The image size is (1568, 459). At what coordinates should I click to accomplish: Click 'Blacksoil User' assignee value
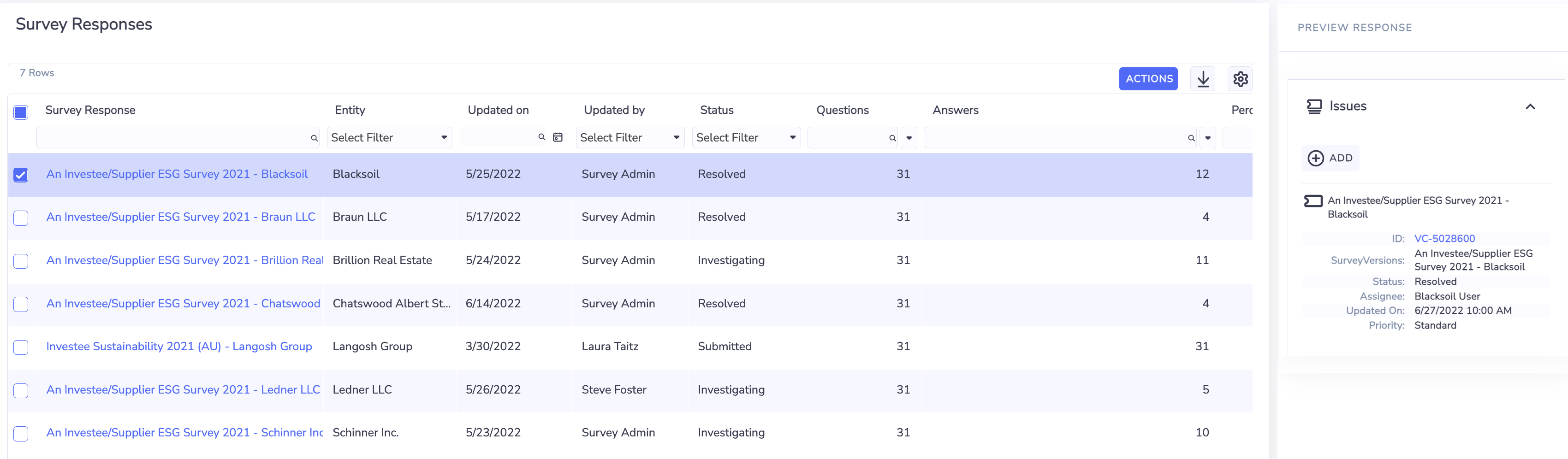coord(1447,297)
